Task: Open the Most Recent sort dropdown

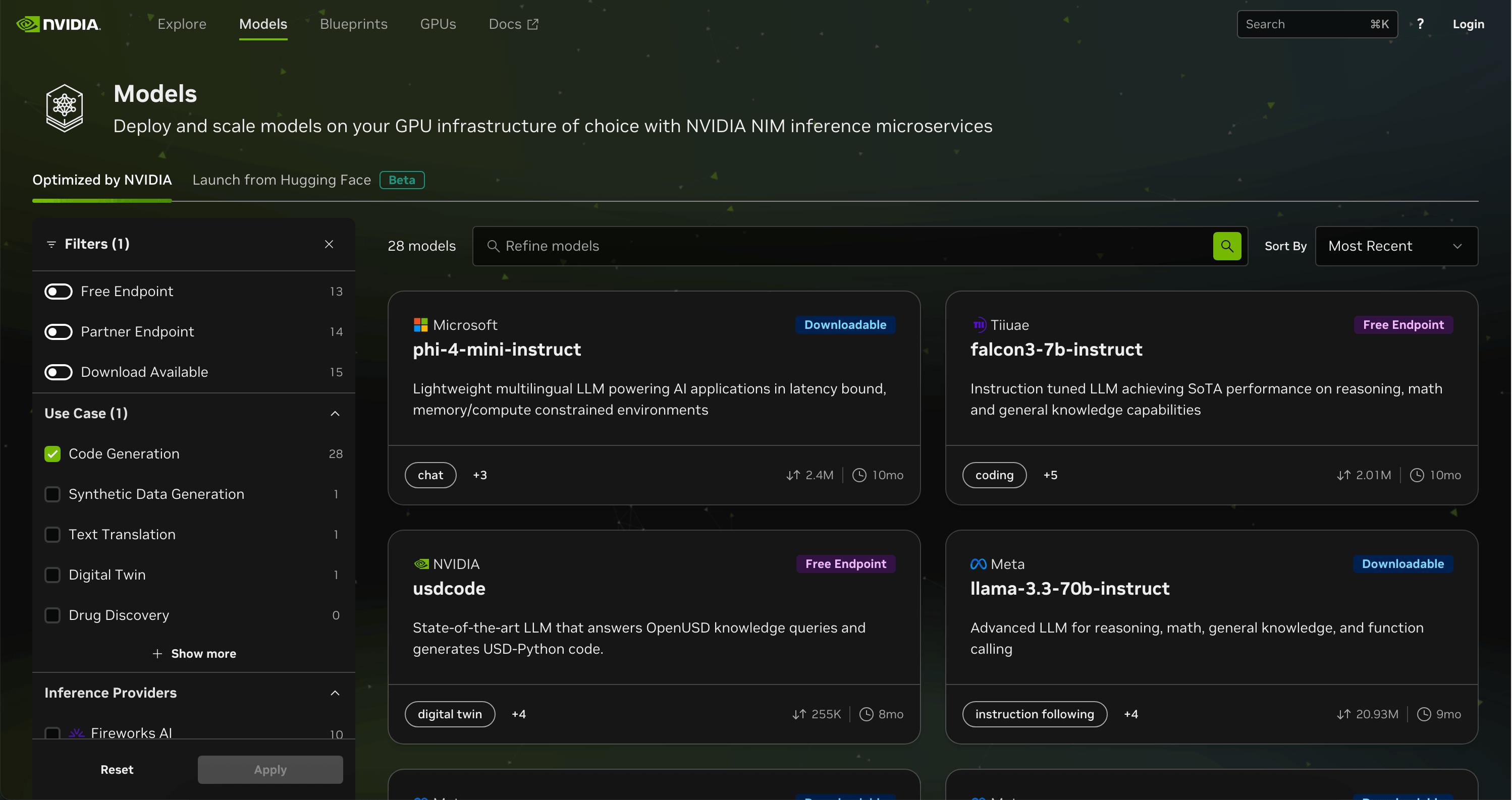Action: [x=1396, y=246]
